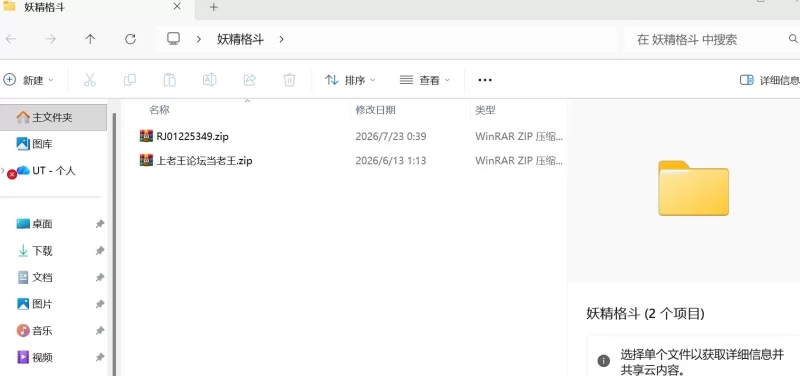
Task: Select 主文件夹 in the sidebar
Action: pyautogui.click(x=54, y=117)
